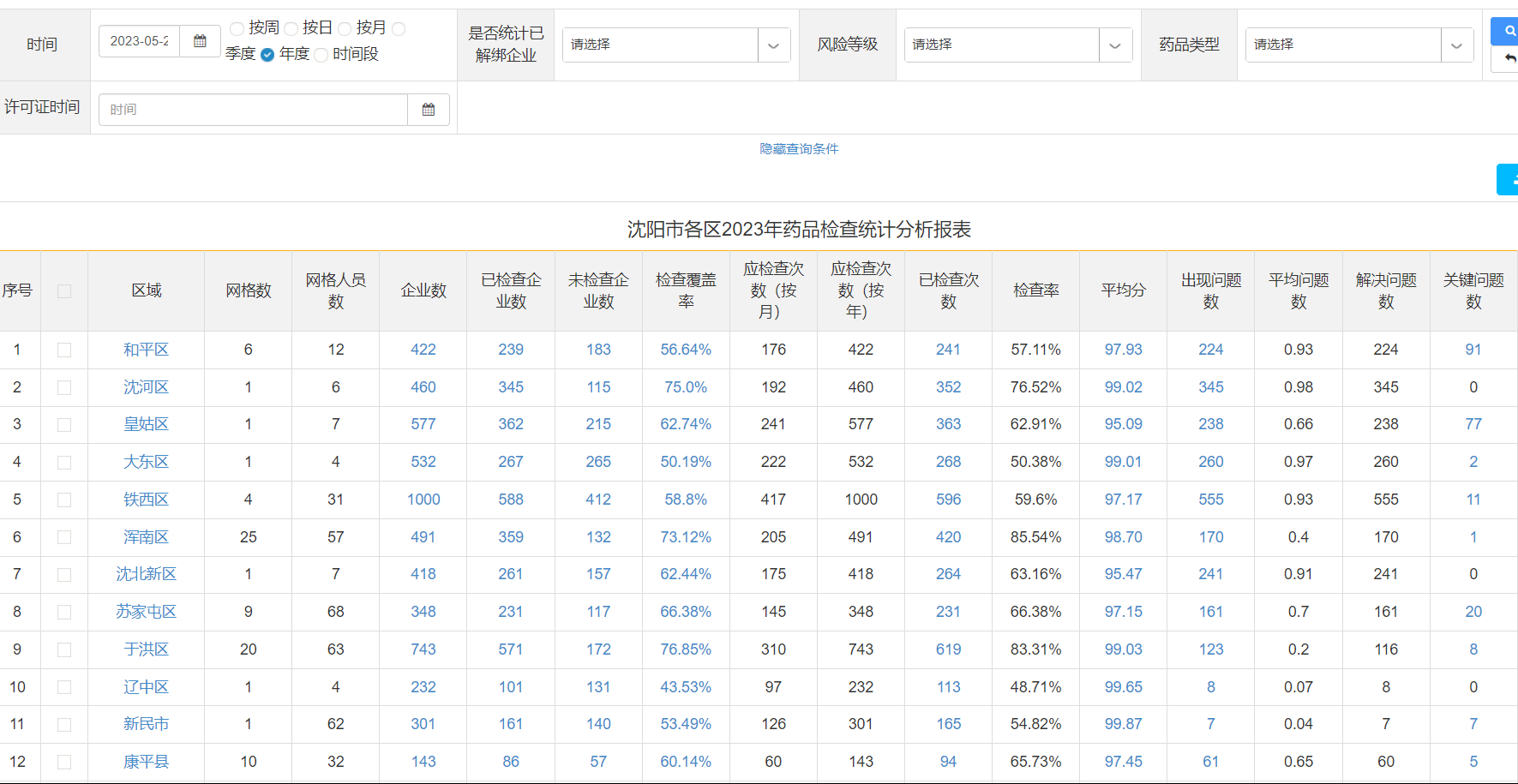Check the checkbox for the 和平区 row
The image size is (1518, 784).
click(x=64, y=350)
